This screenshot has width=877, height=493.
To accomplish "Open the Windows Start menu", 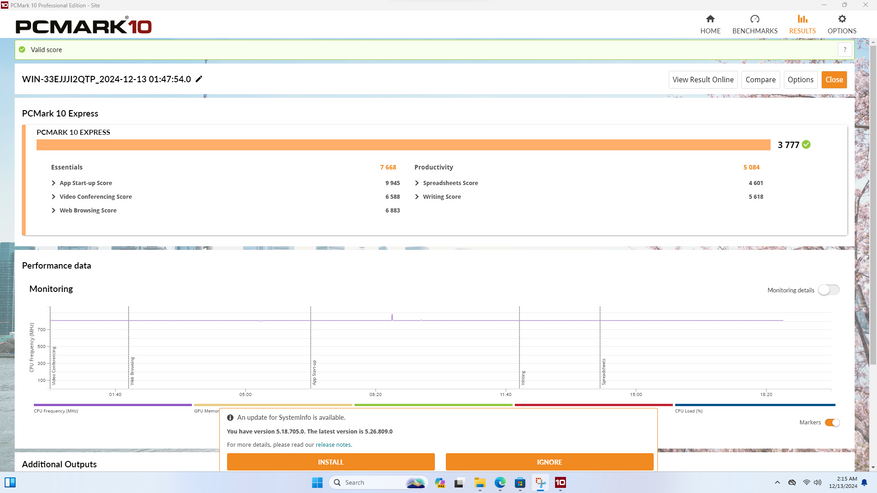I will tap(317, 483).
